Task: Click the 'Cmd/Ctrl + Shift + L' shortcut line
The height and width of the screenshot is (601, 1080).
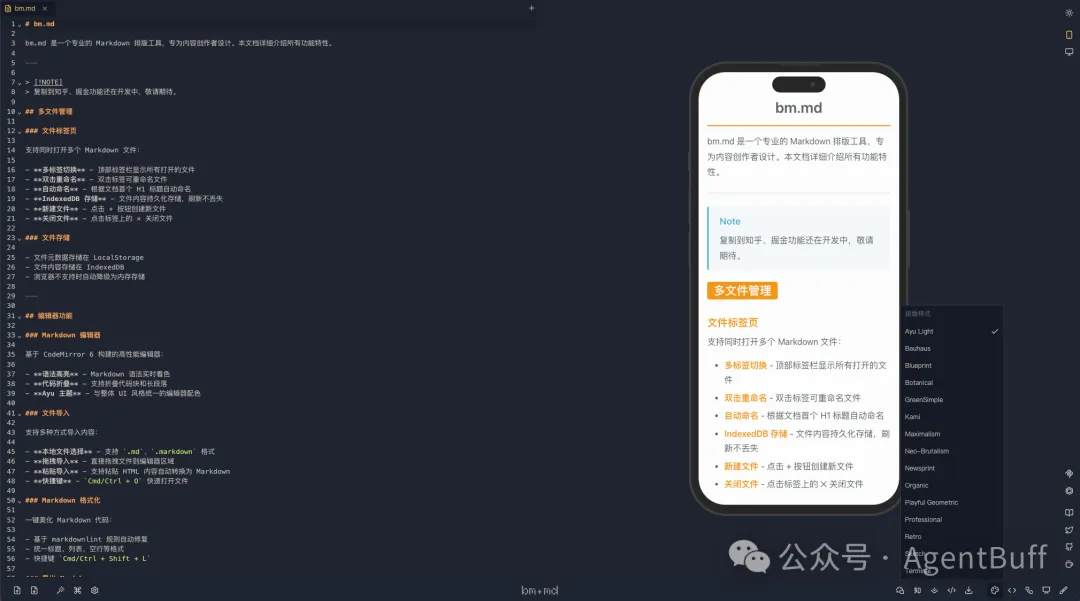Action: (x=87, y=559)
